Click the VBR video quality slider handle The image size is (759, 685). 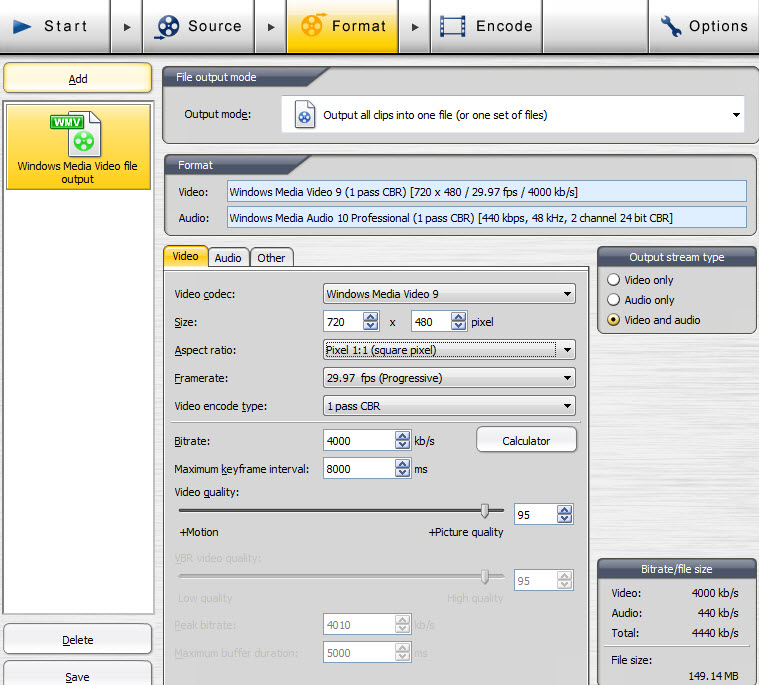click(x=485, y=576)
